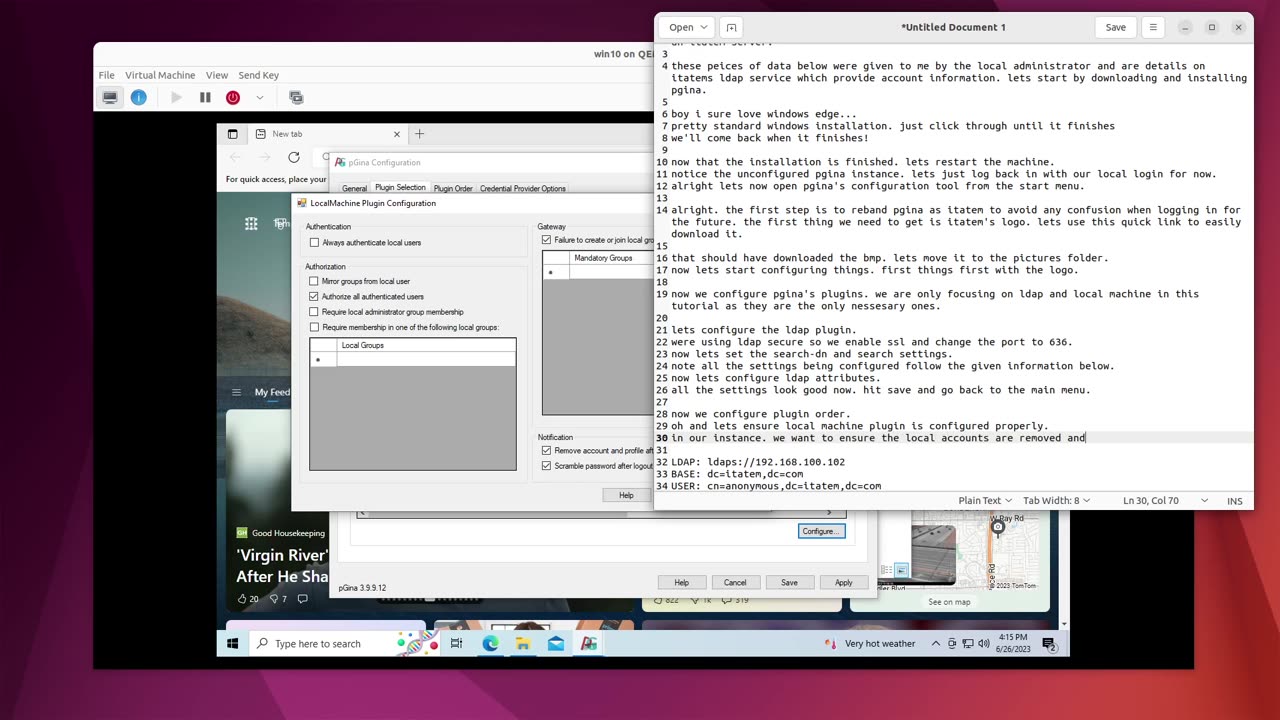
Task: Open Windows Task View
Action: click(456, 644)
